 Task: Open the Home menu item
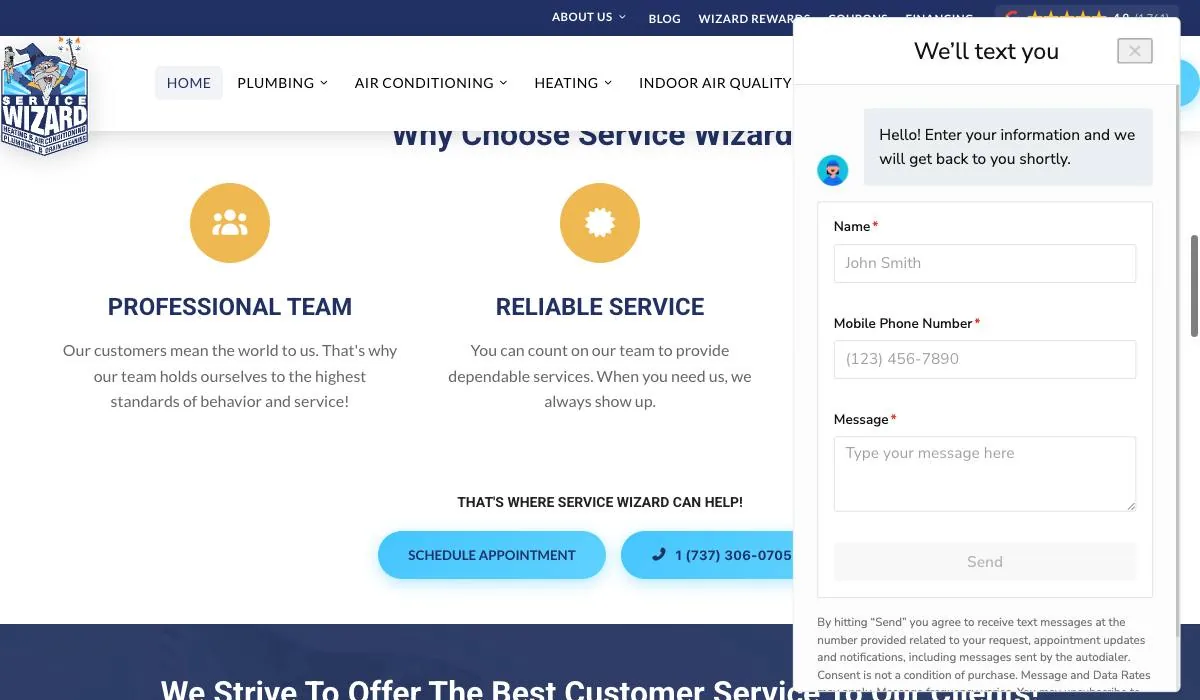(x=189, y=83)
